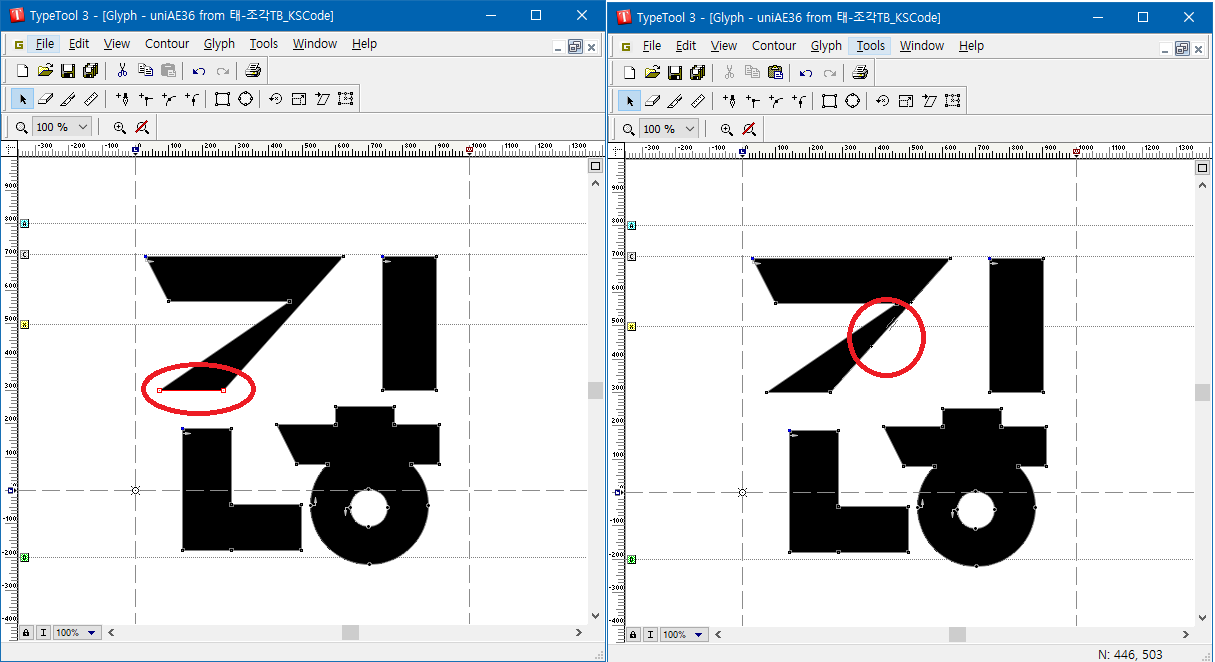Toggle the 'I' button at right window bottom

pyautogui.click(x=650, y=635)
